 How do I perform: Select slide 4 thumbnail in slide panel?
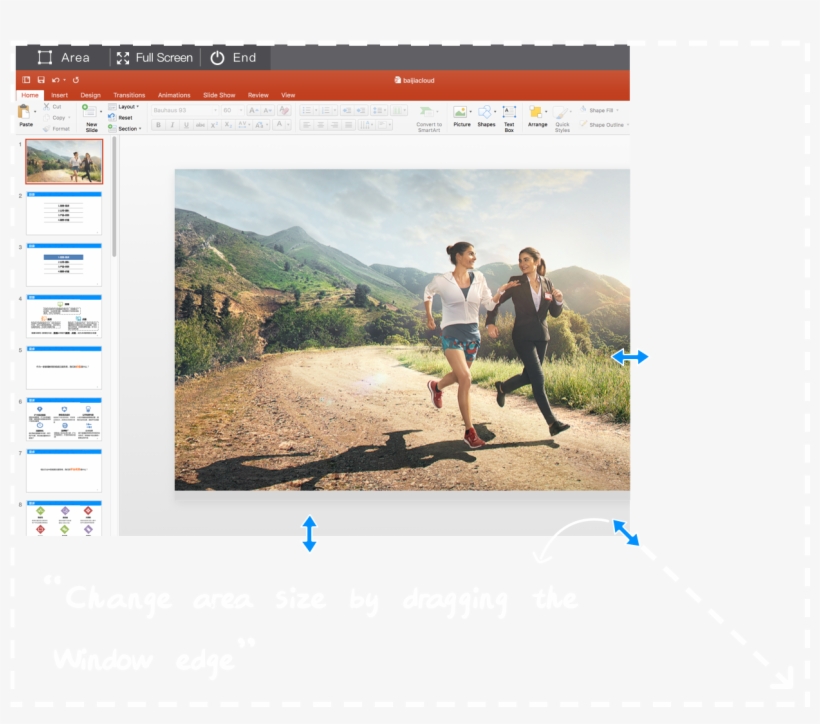pos(64,317)
